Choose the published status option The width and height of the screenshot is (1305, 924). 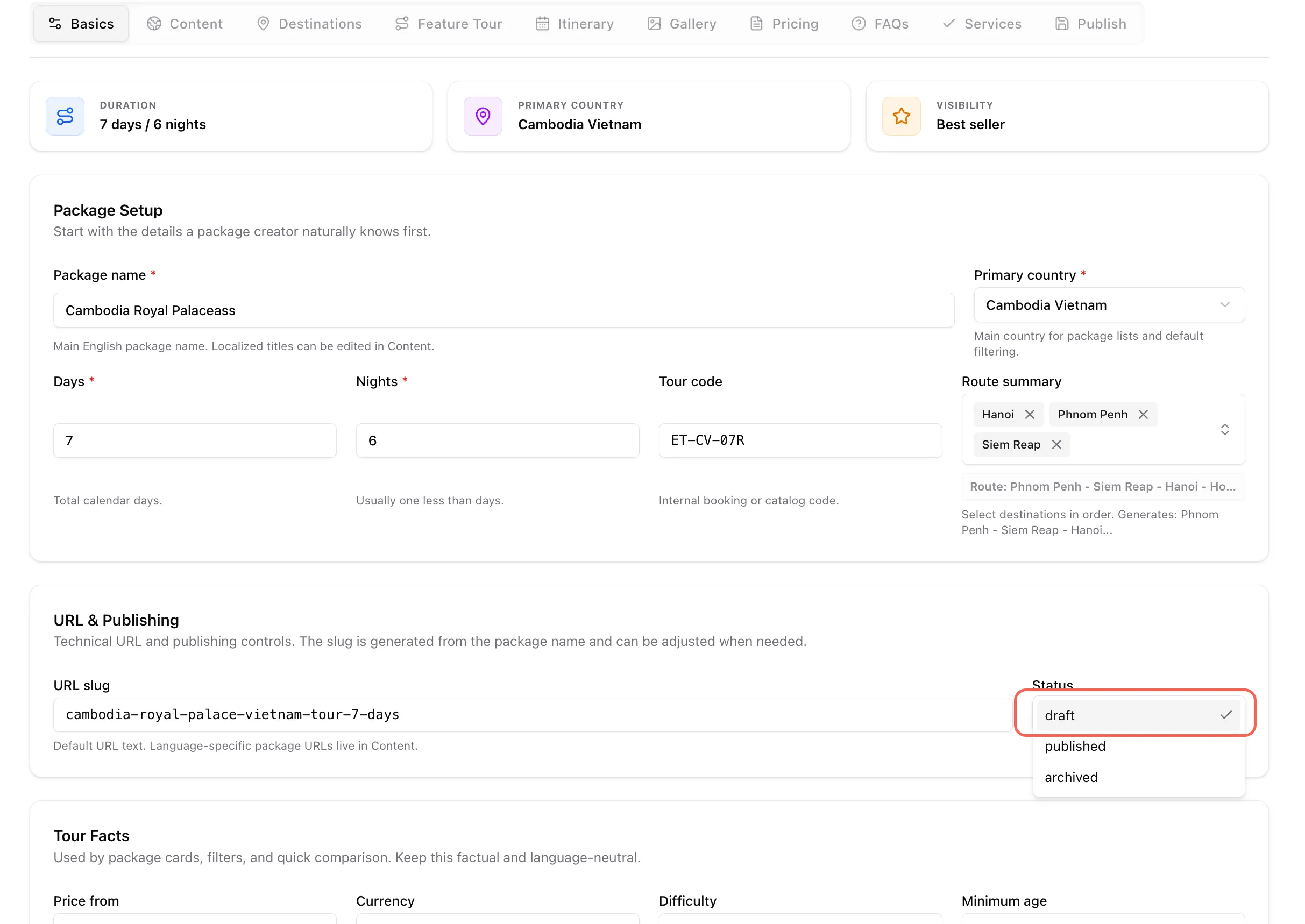point(1138,746)
